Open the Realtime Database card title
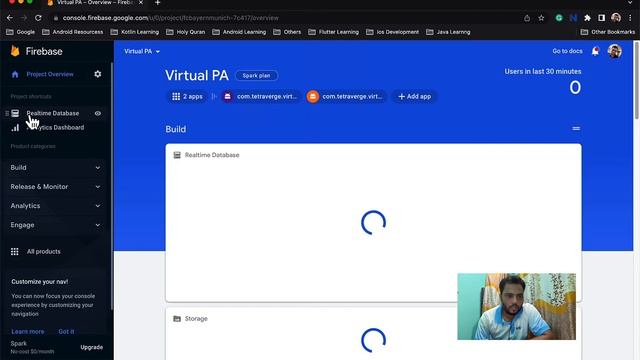Screen dimensions: 640x360 coord(212,155)
